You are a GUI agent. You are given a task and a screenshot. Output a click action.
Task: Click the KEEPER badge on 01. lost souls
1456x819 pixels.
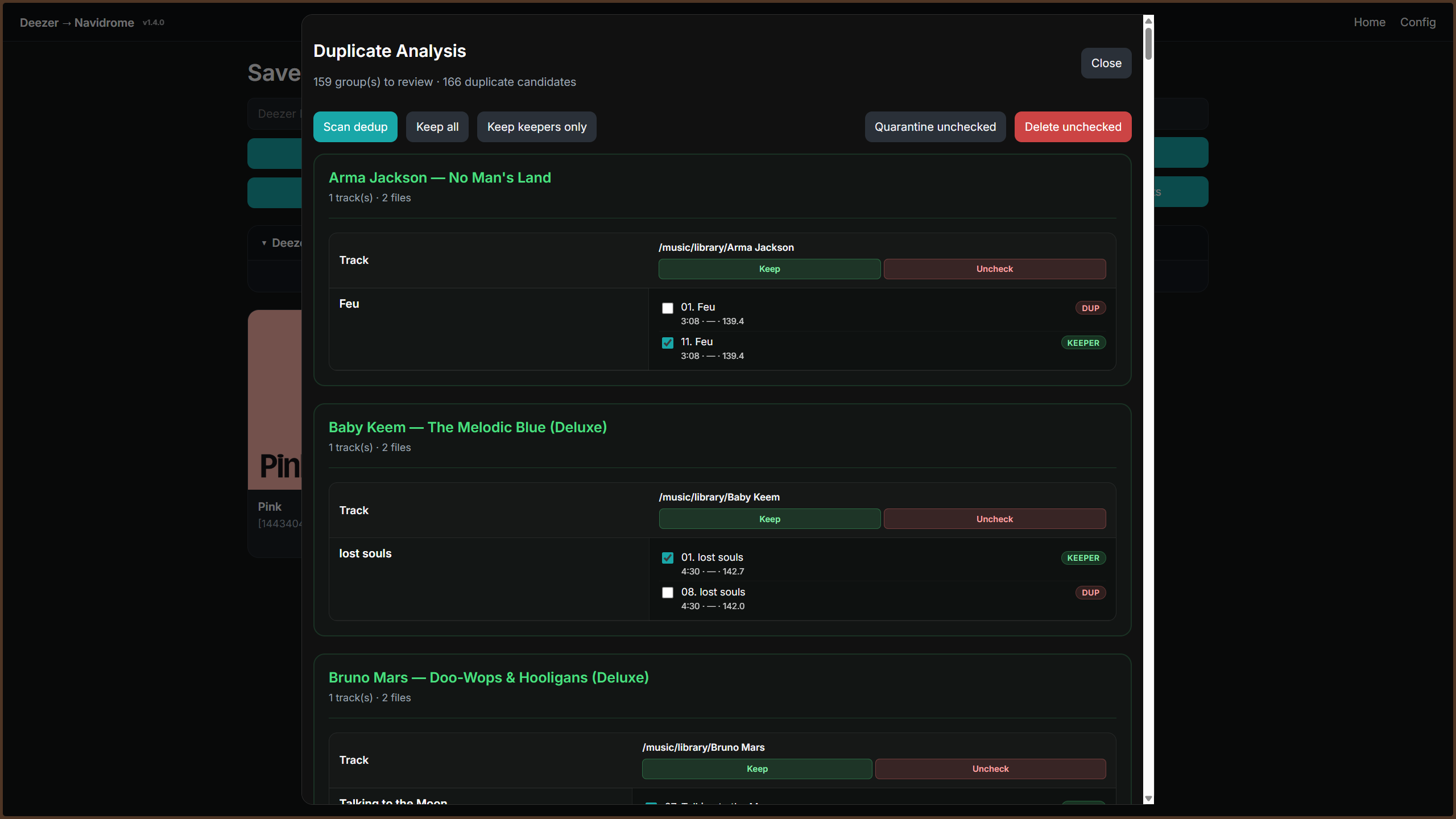(x=1083, y=558)
